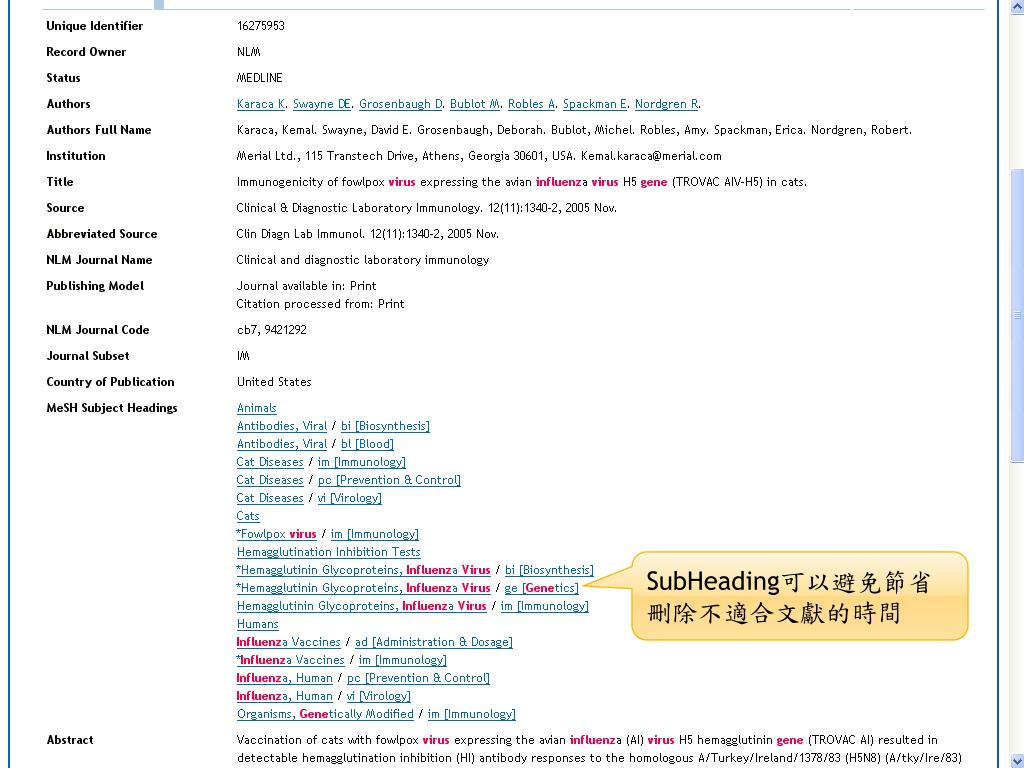Click 'Clinical and diagnostic laboratory immunology' journal name

pos(362,260)
